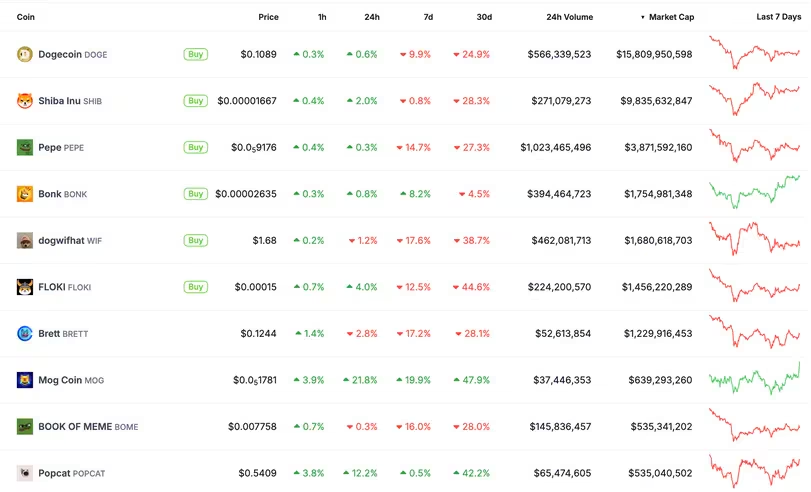Viewport: 811px width, 492px height.
Task: Click the Brett coin logo
Action: pyautogui.click(x=25, y=334)
